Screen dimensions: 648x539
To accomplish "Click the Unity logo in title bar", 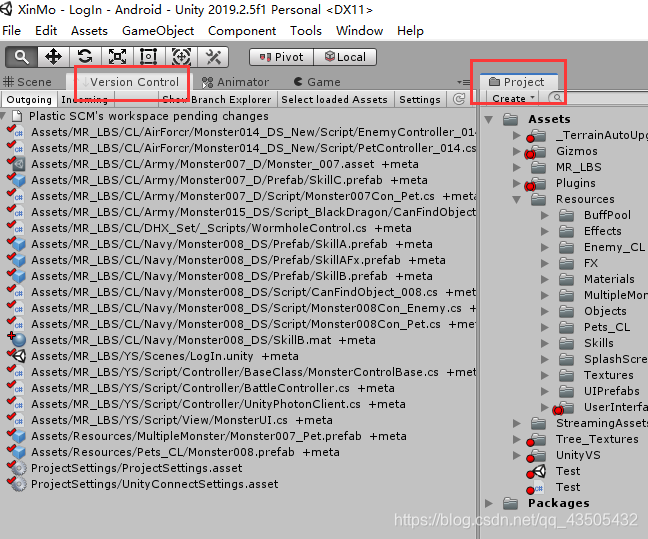I will [7, 9].
